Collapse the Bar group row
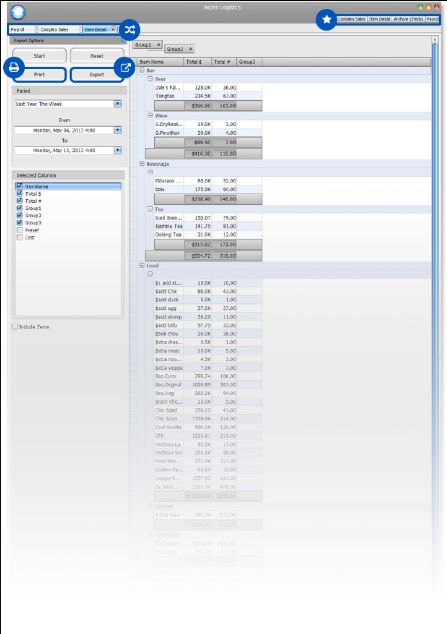447x634 pixels. point(142,70)
